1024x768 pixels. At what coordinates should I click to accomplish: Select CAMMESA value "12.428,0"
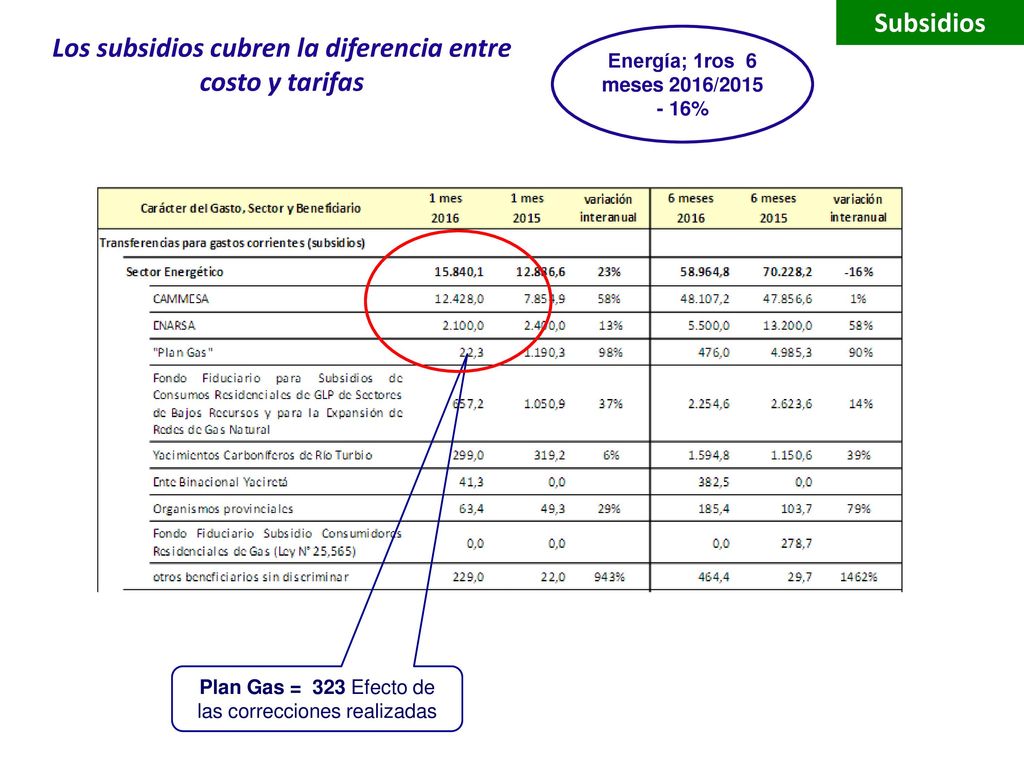click(459, 299)
